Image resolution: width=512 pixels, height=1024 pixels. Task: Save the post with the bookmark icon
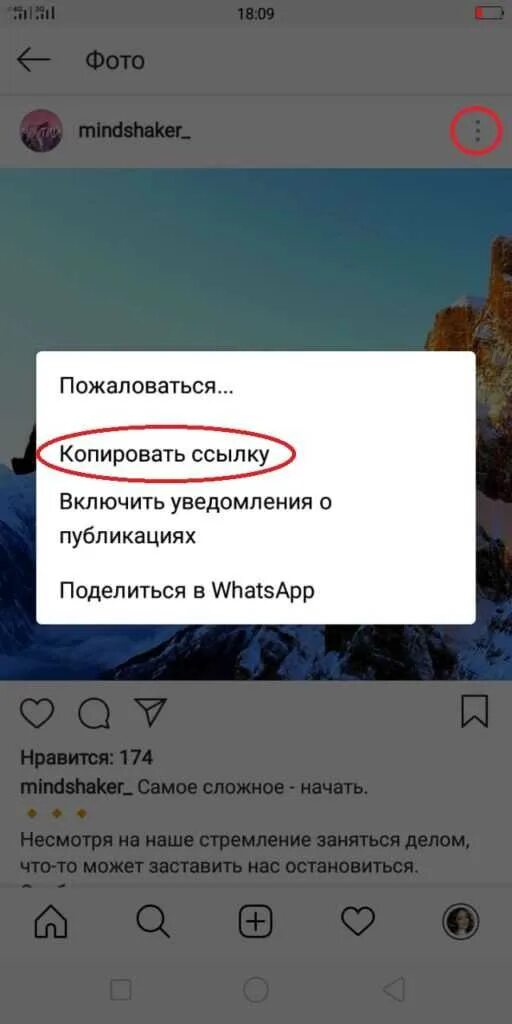point(475,712)
